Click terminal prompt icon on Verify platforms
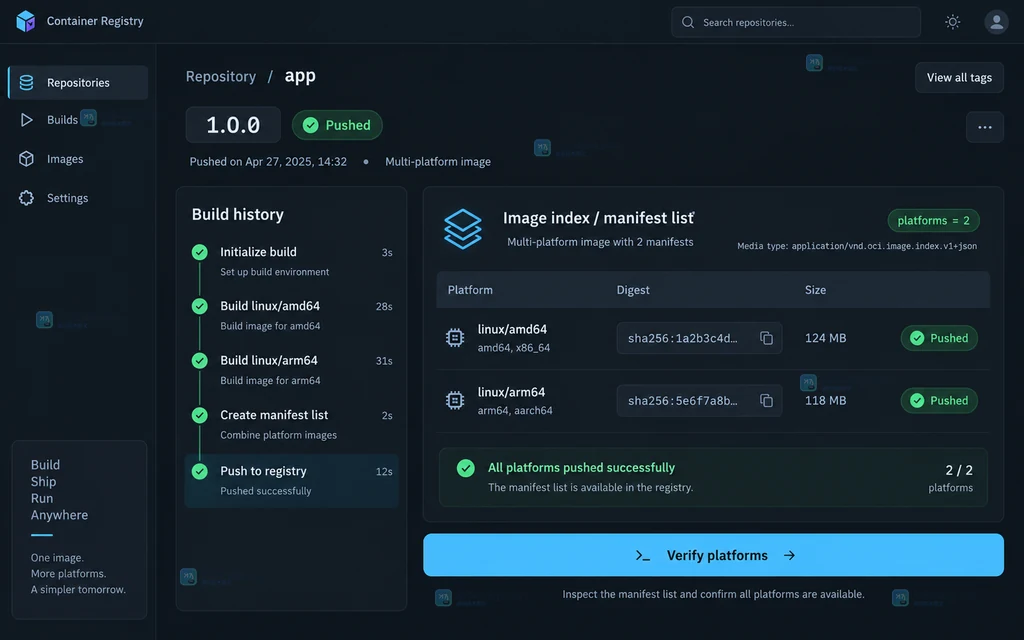Viewport: 1024px width, 640px height. point(643,556)
